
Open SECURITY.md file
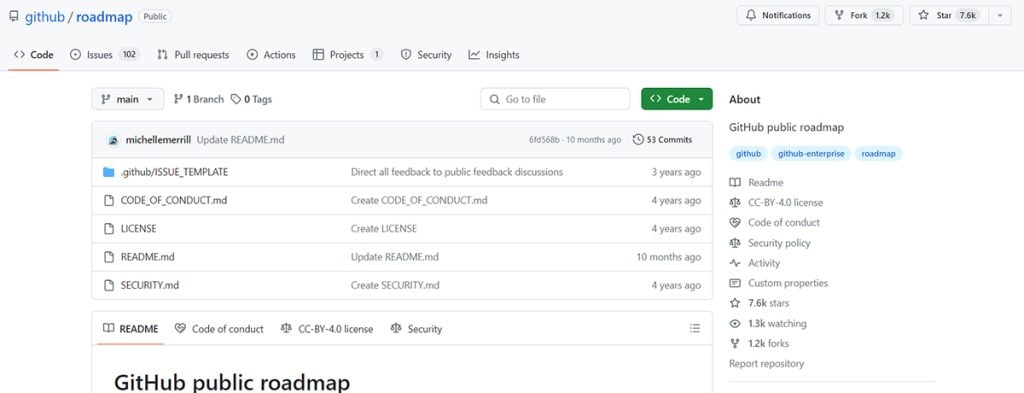pos(150,285)
